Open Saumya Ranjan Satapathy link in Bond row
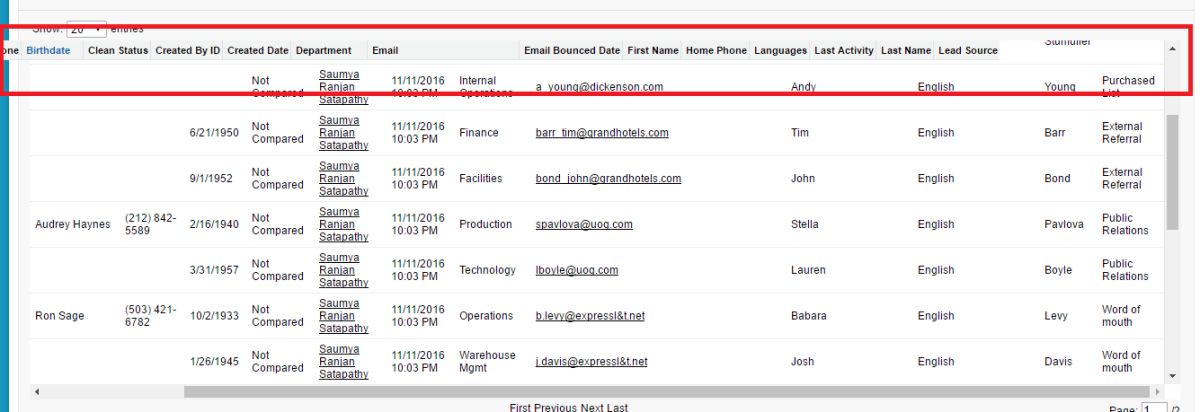 tap(344, 179)
